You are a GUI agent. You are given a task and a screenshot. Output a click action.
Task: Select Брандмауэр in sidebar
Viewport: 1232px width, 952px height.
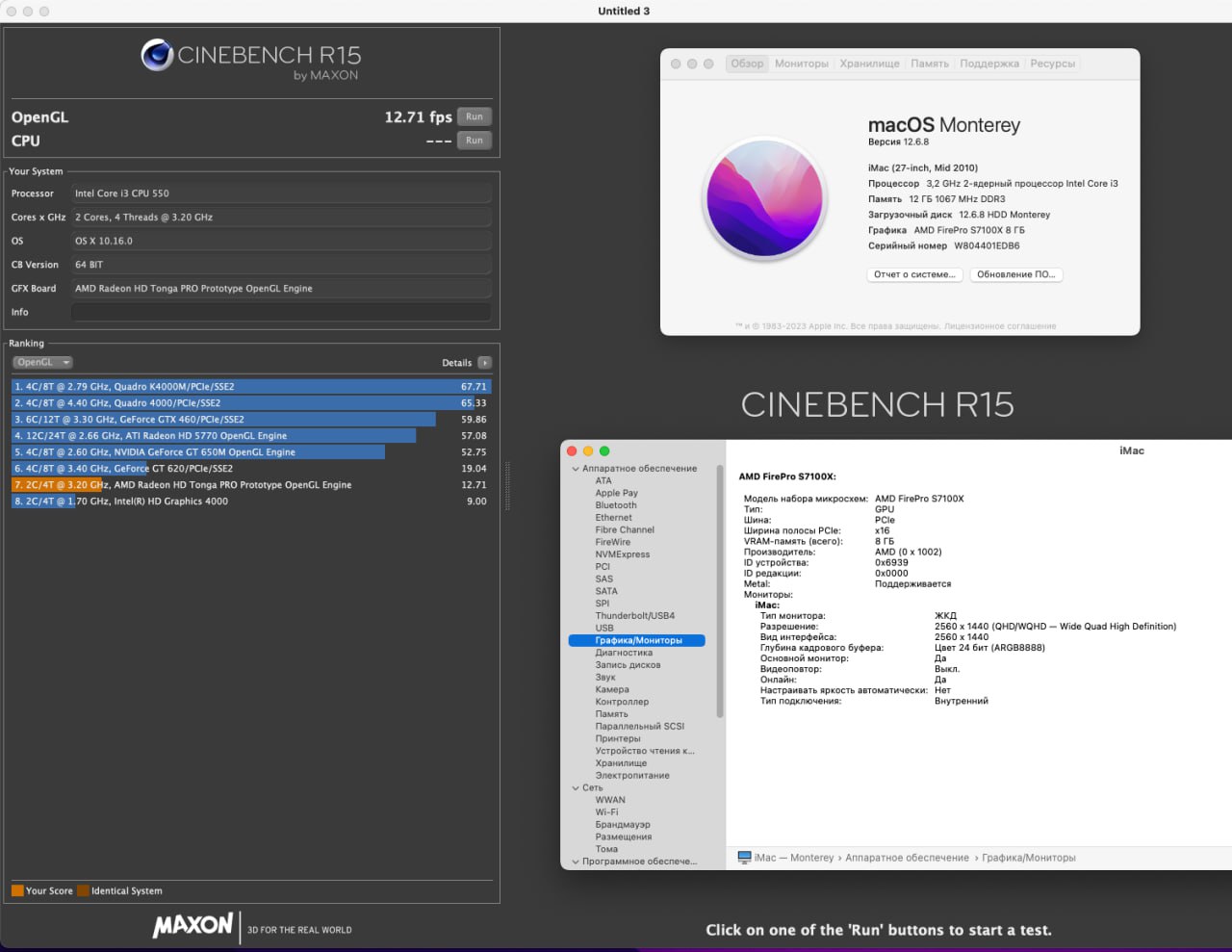pyautogui.click(x=623, y=825)
